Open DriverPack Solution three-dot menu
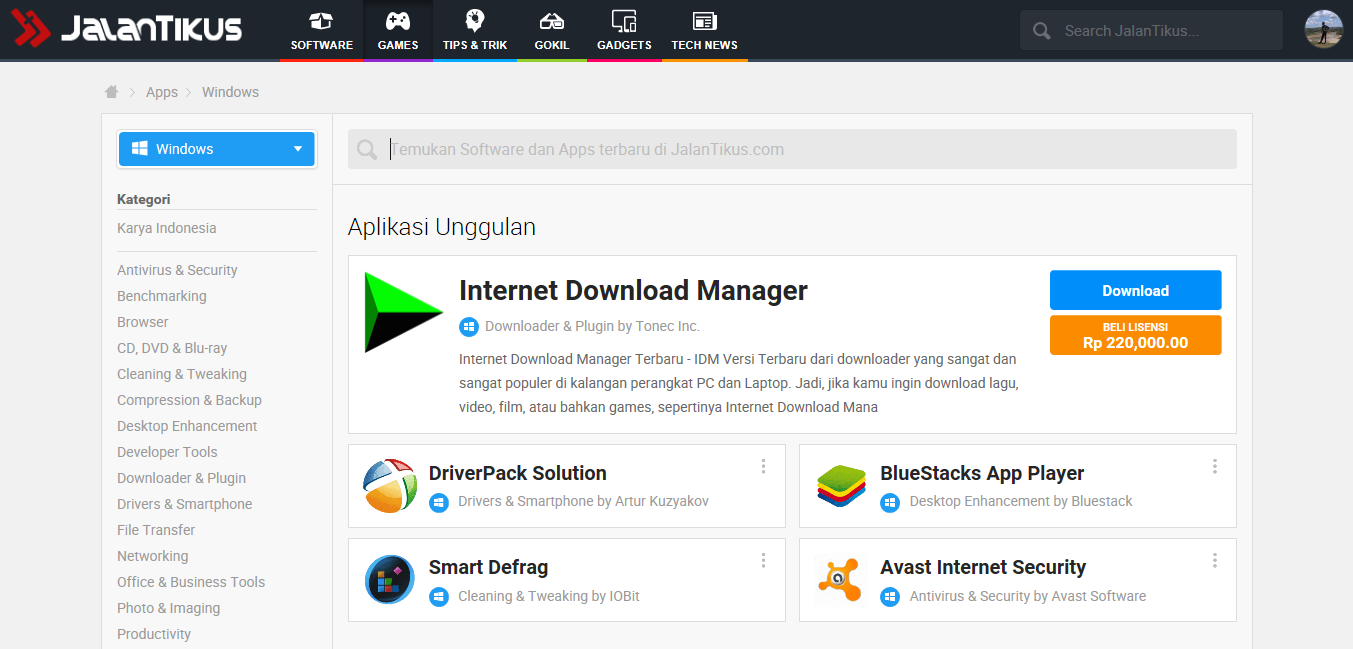 [763, 466]
